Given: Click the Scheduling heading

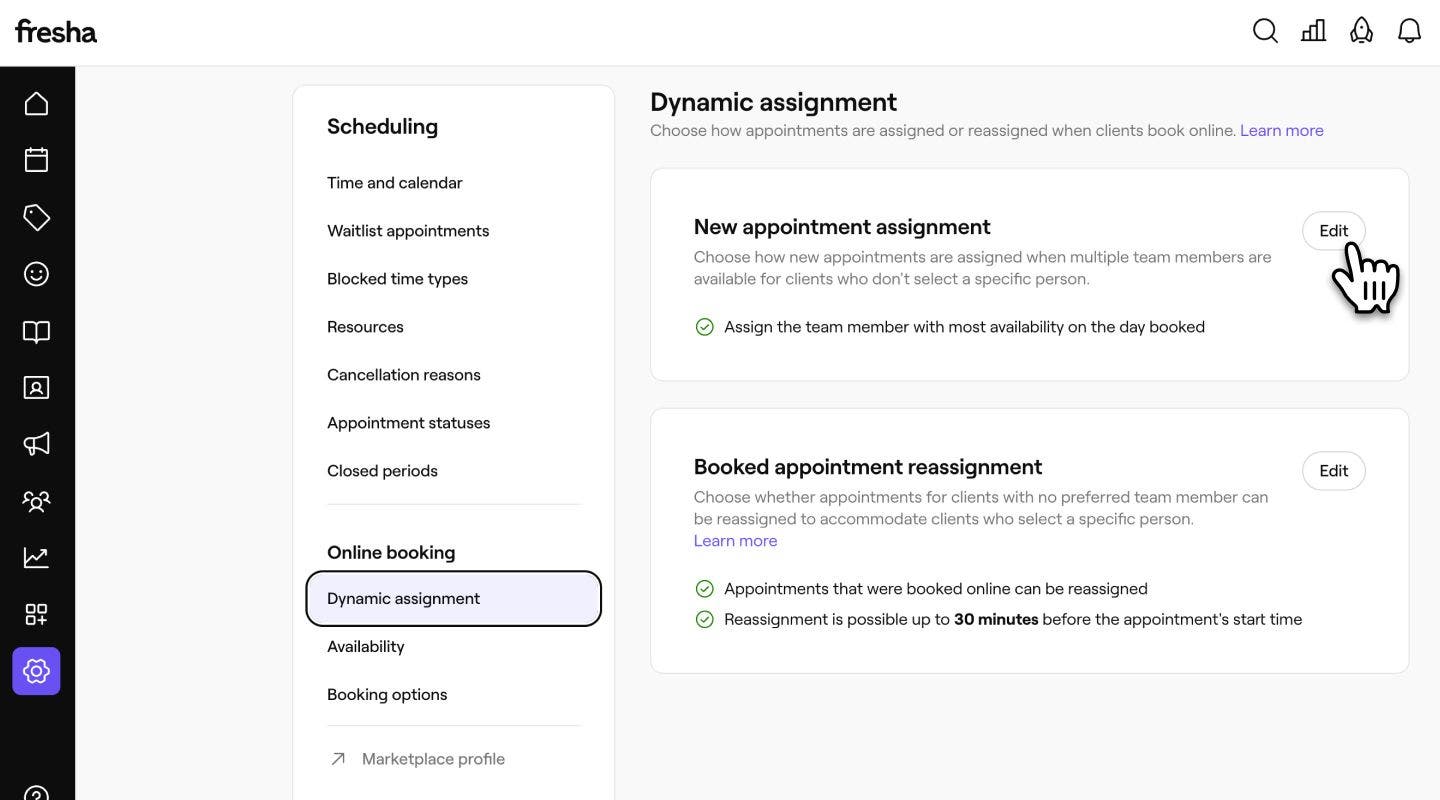Looking at the screenshot, I should (x=382, y=127).
